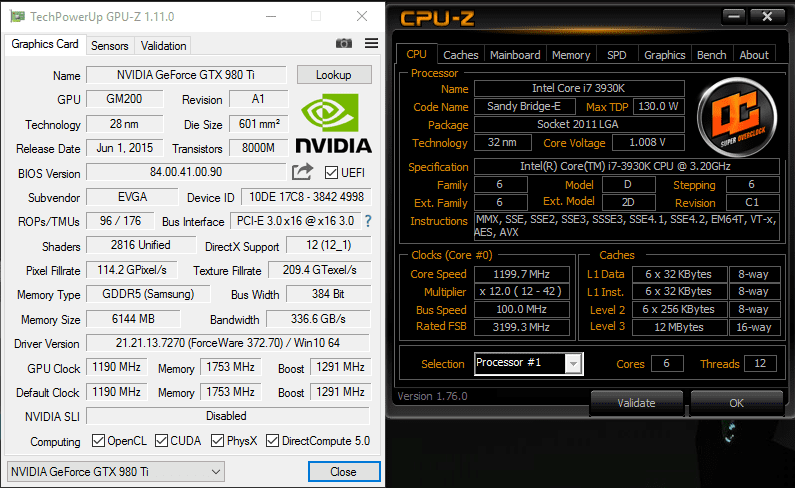The height and width of the screenshot is (488, 795).
Task: Minimize the GPU-Z window
Action: (271, 16)
